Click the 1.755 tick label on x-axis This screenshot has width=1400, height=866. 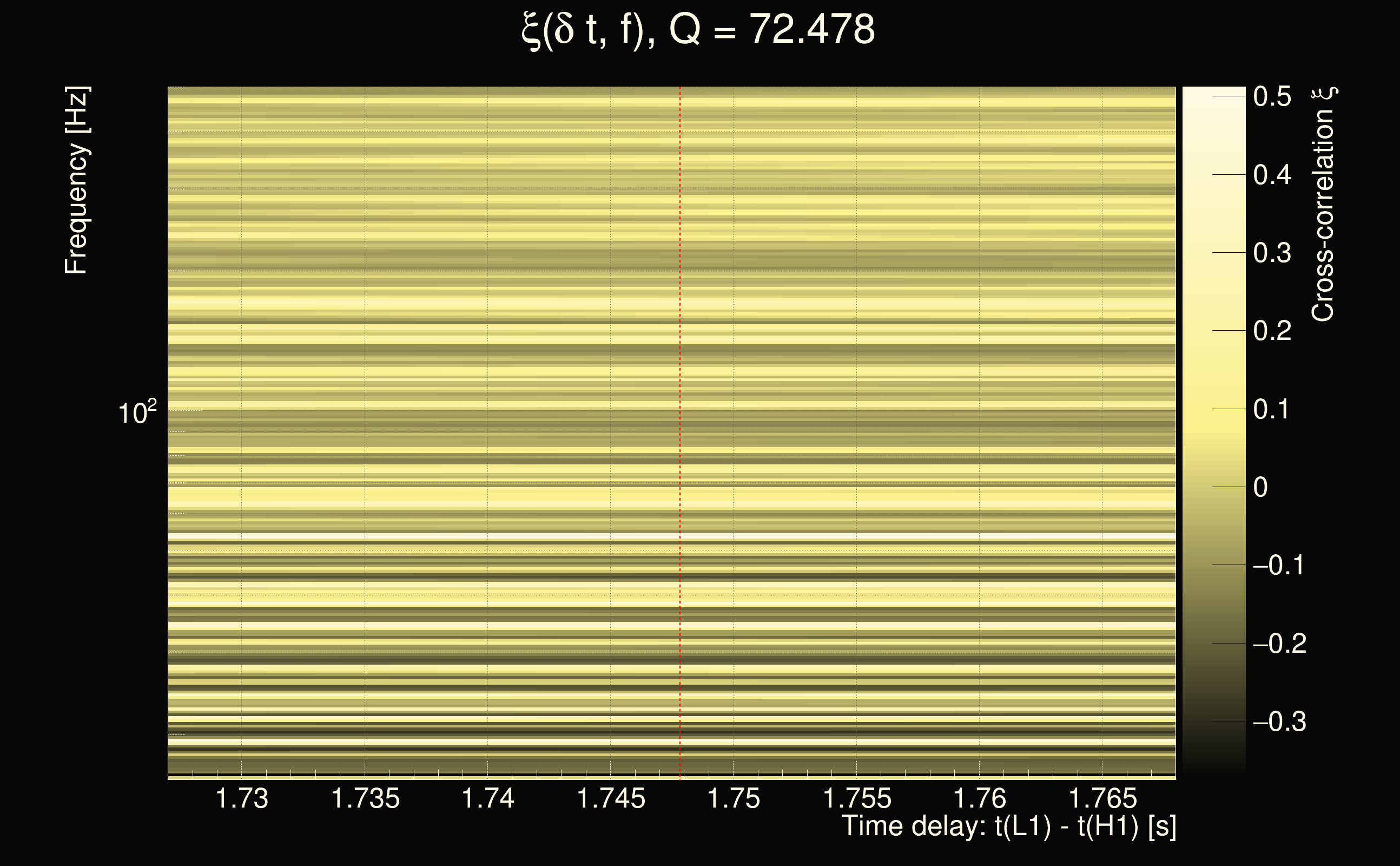[857, 798]
